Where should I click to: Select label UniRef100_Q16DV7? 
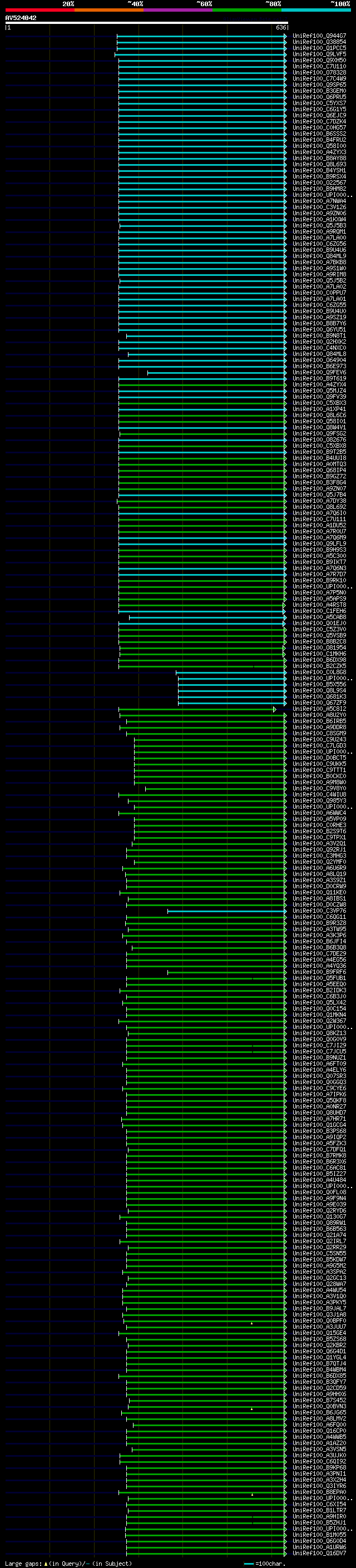pyautogui.click(x=319, y=1553)
